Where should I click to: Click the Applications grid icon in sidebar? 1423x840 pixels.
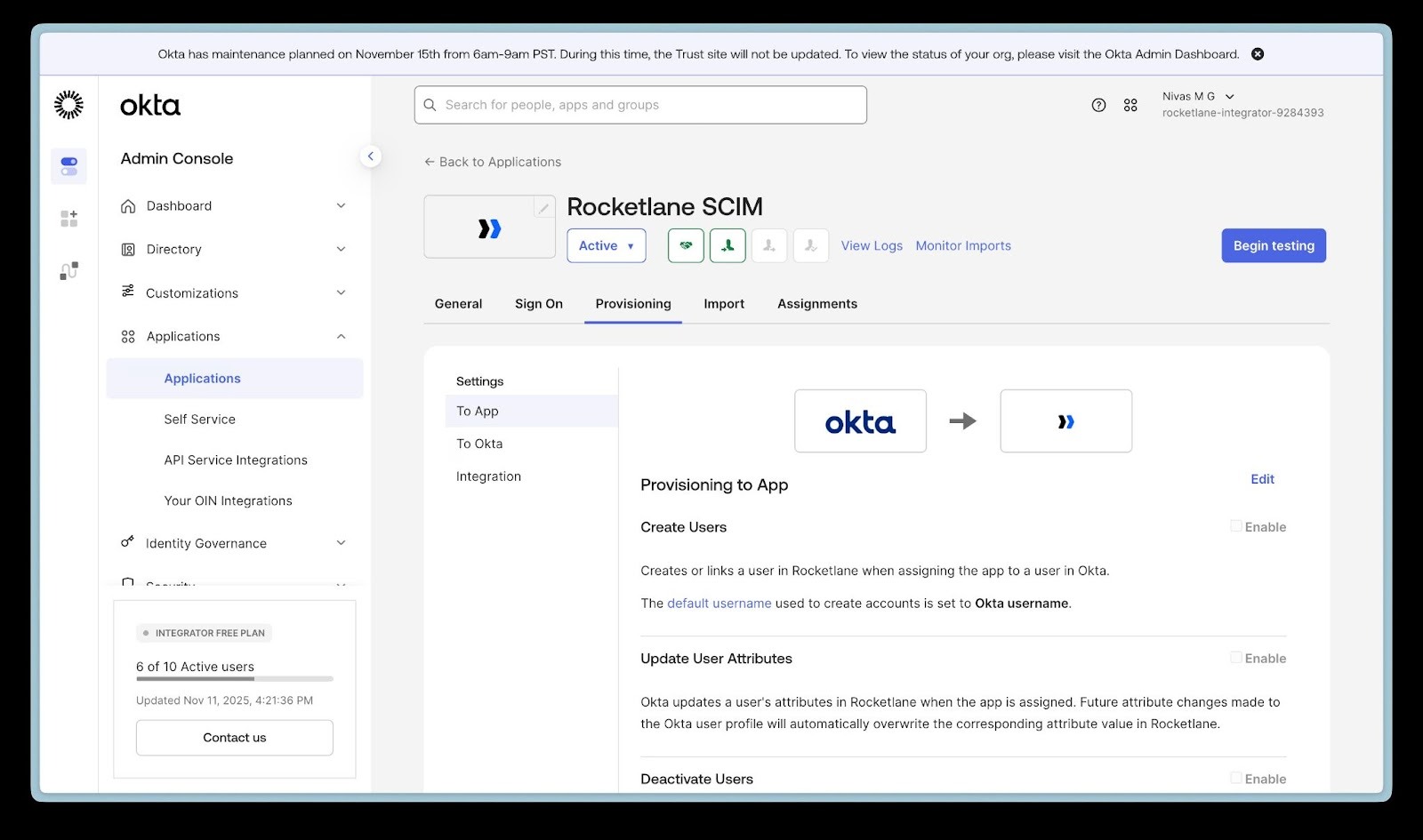[128, 337]
